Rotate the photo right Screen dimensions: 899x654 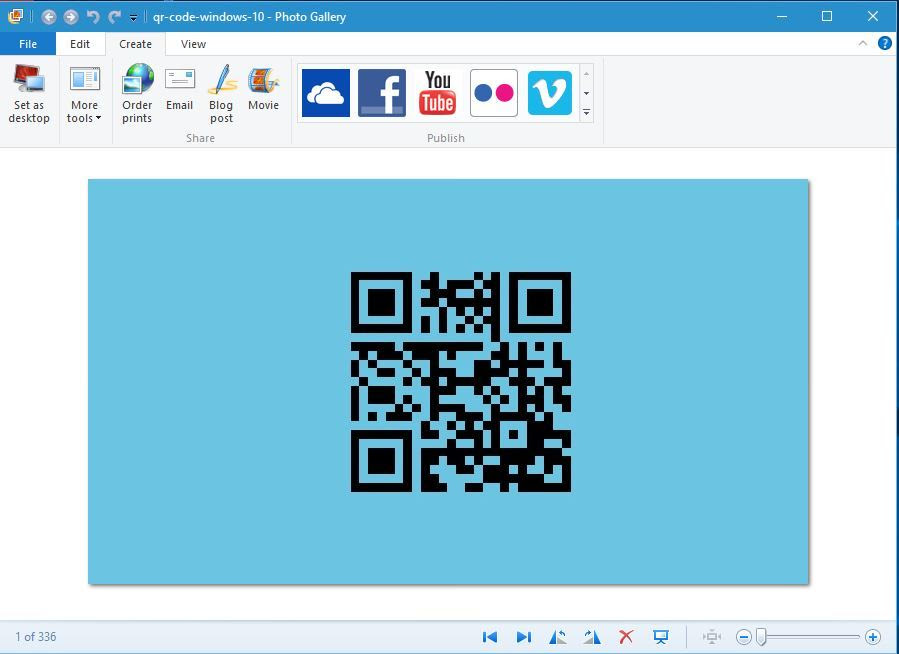(x=592, y=637)
